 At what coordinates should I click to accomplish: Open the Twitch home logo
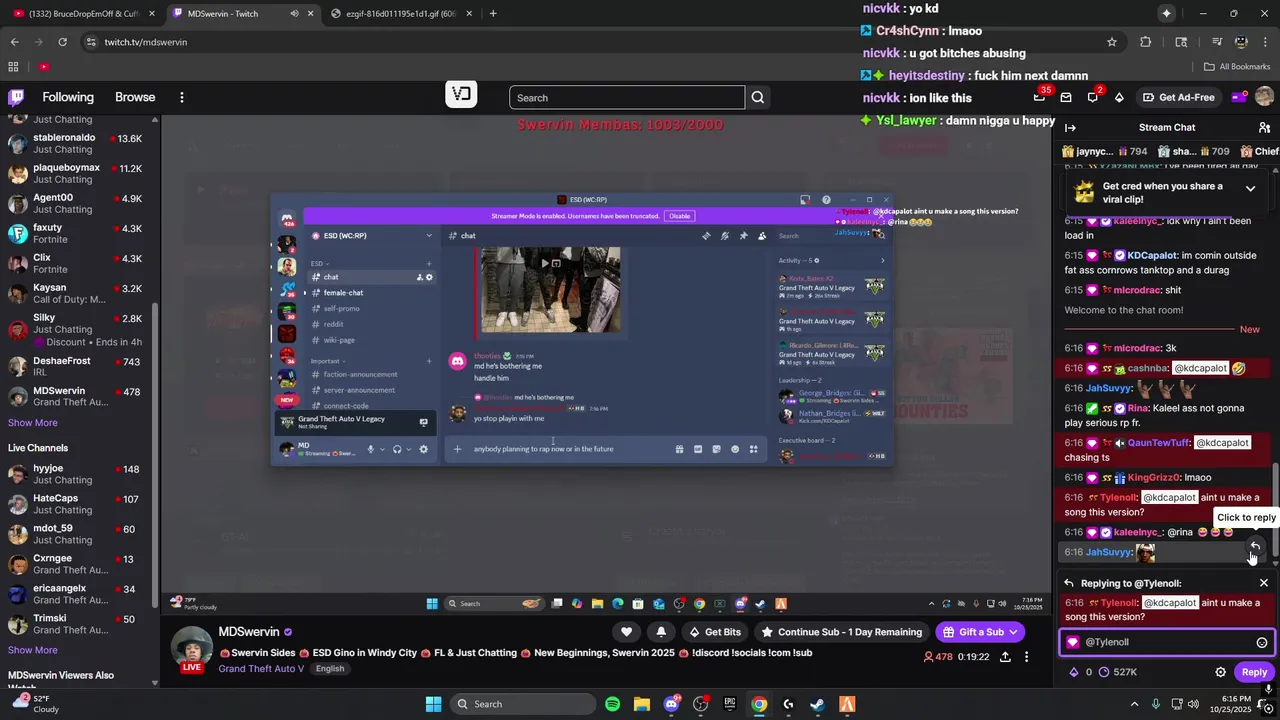[x=16, y=97]
